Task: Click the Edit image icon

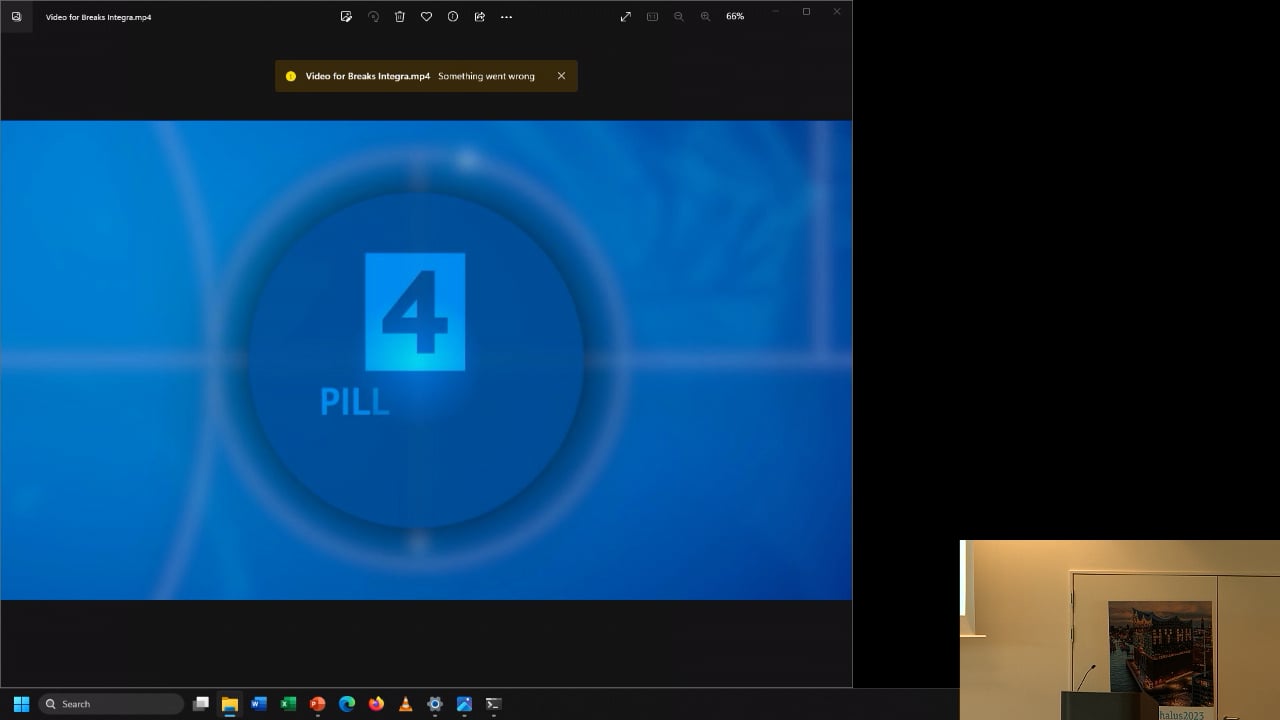Action: coord(346,17)
